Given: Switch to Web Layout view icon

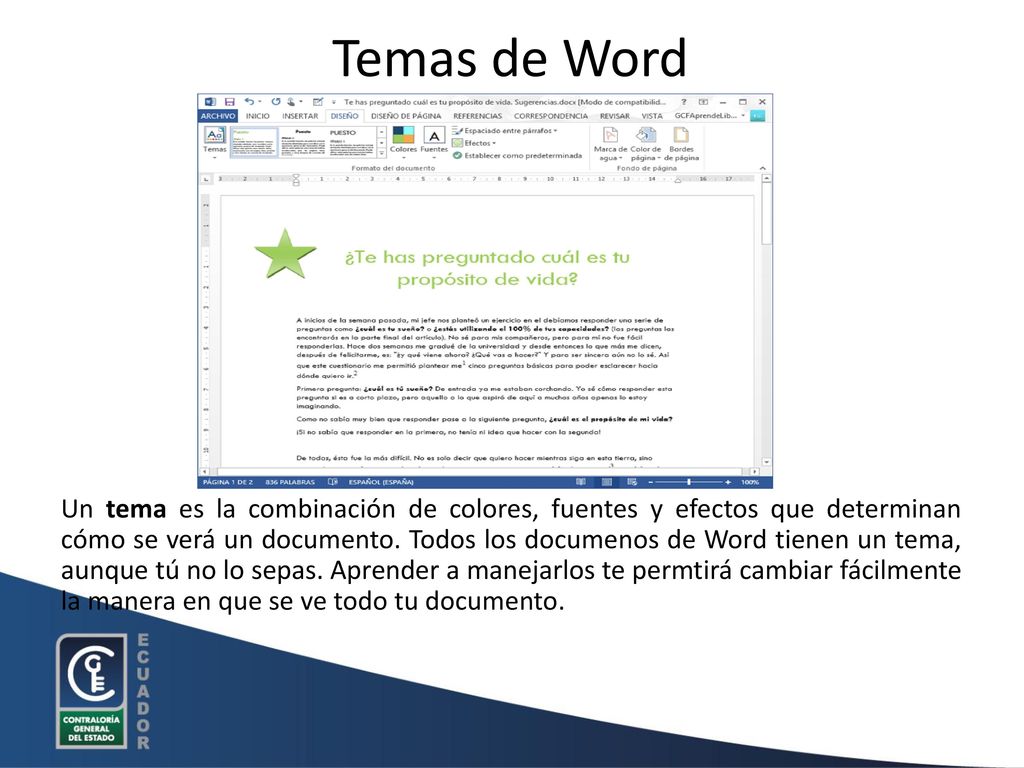Looking at the screenshot, I should coord(632,482).
